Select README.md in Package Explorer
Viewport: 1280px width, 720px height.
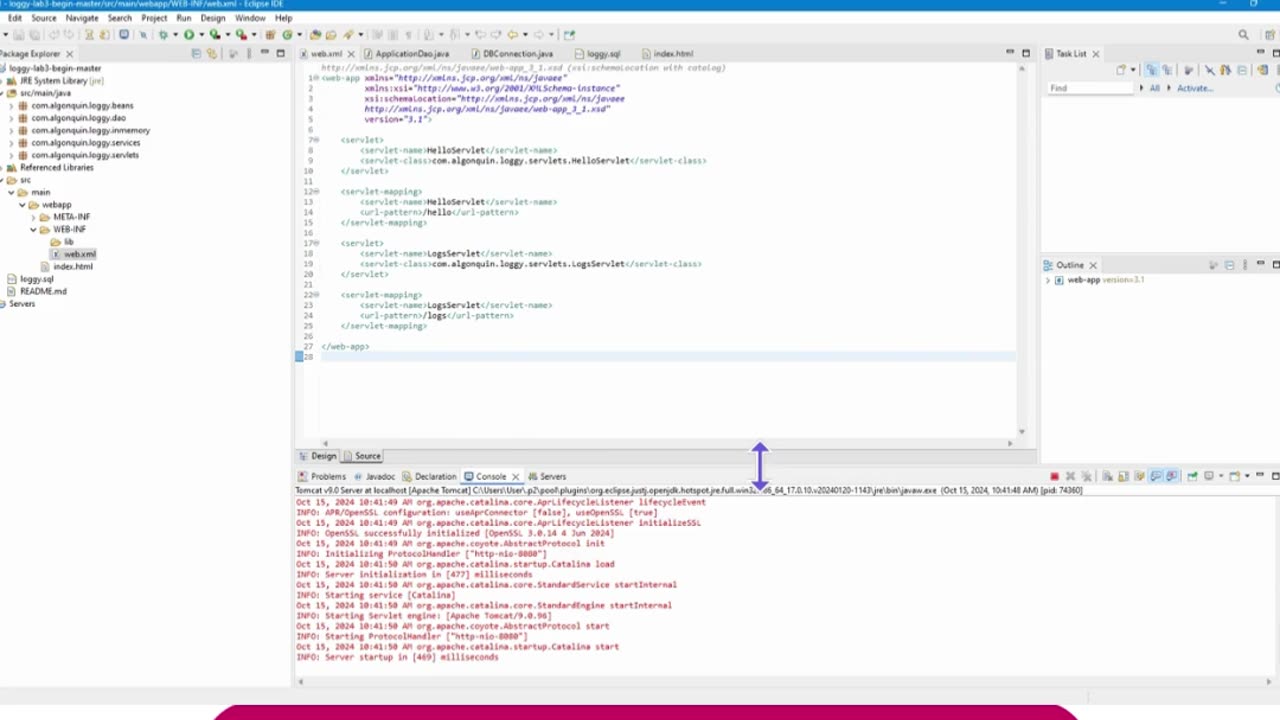click(43, 291)
